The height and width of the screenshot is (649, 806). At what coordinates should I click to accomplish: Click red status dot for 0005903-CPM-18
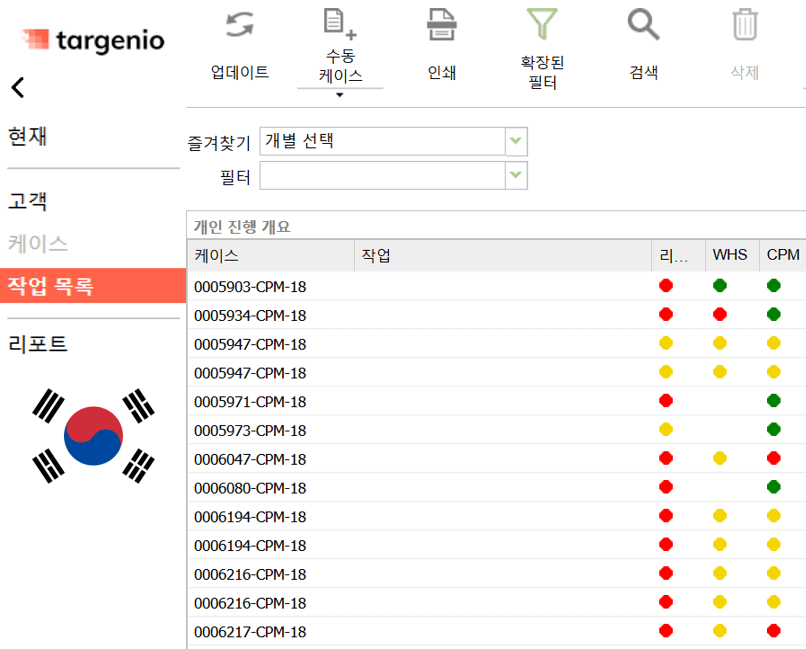tap(666, 286)
